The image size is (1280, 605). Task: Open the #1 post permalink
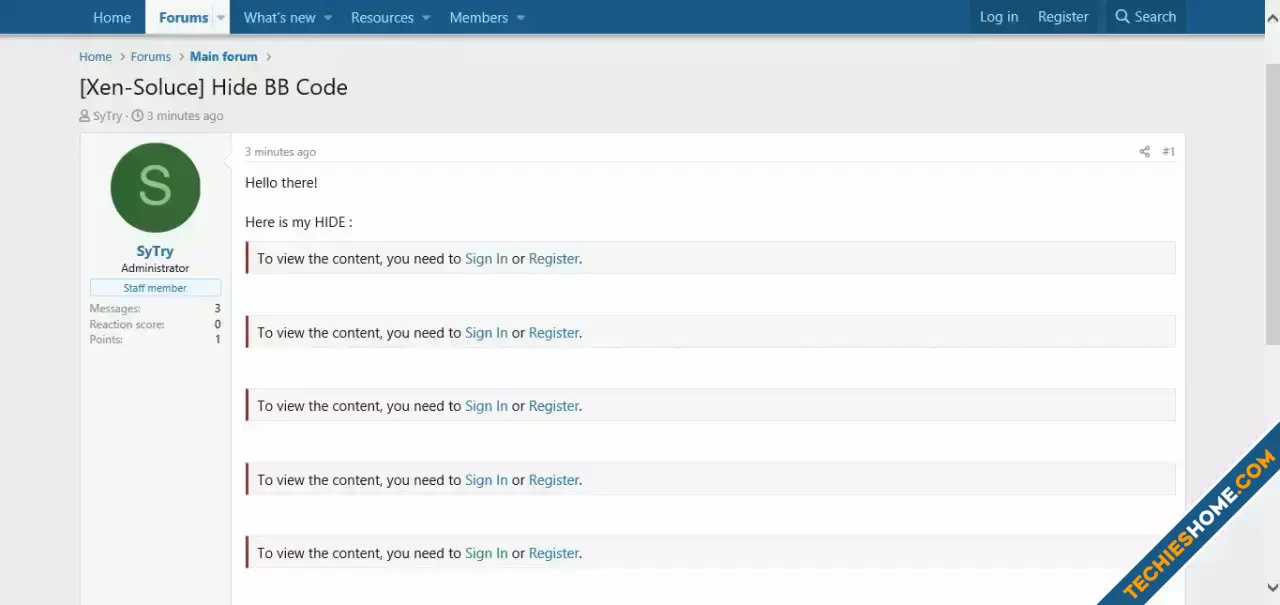tap(1168, 152)
